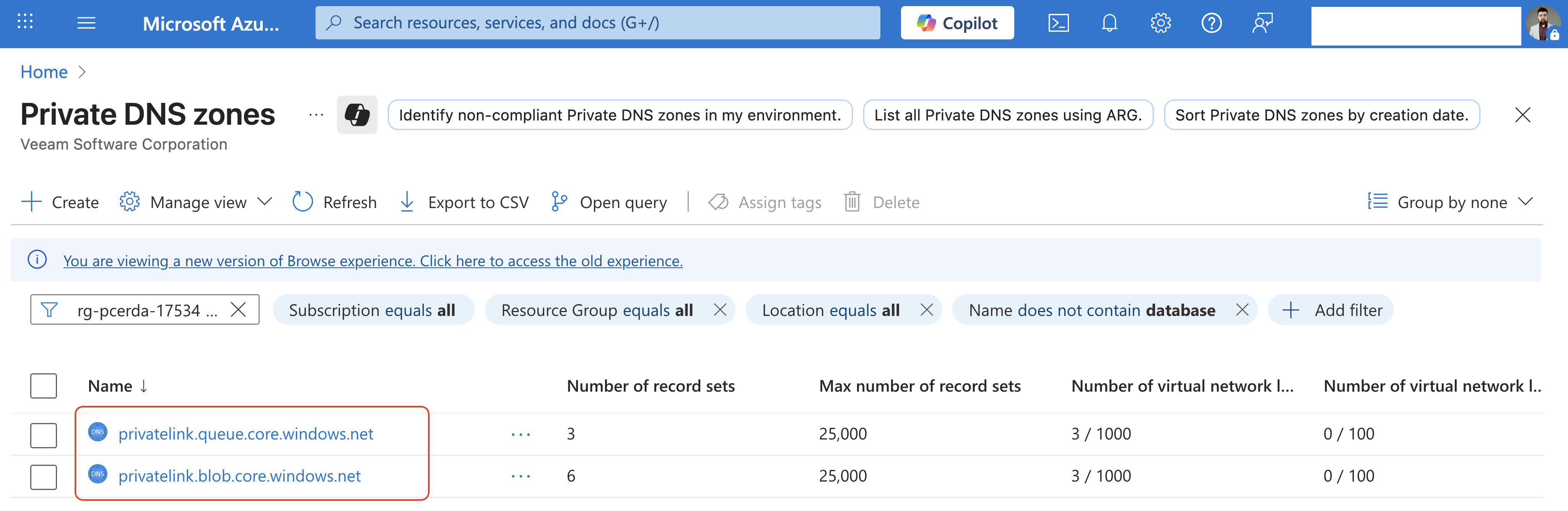Open the feedback icon in top bar
The height and width of the screenshot is (511, 1568).
(1262, 23)
